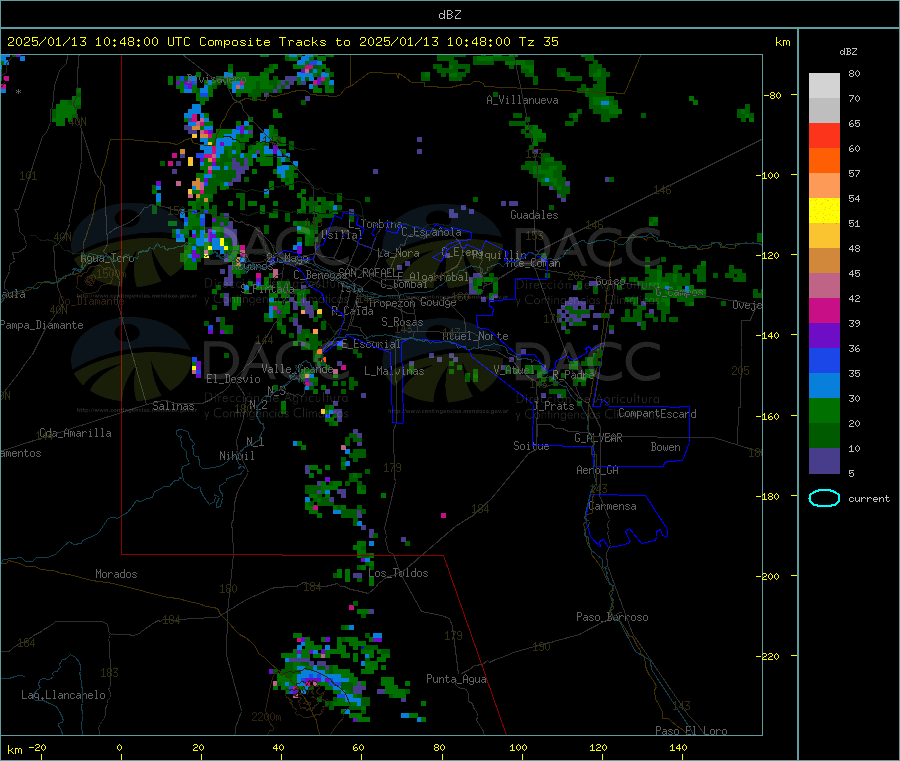Click the blue 35 dBZ legend swatch
The width and height of the screenshot is (900, 761).
coord(824,360)
